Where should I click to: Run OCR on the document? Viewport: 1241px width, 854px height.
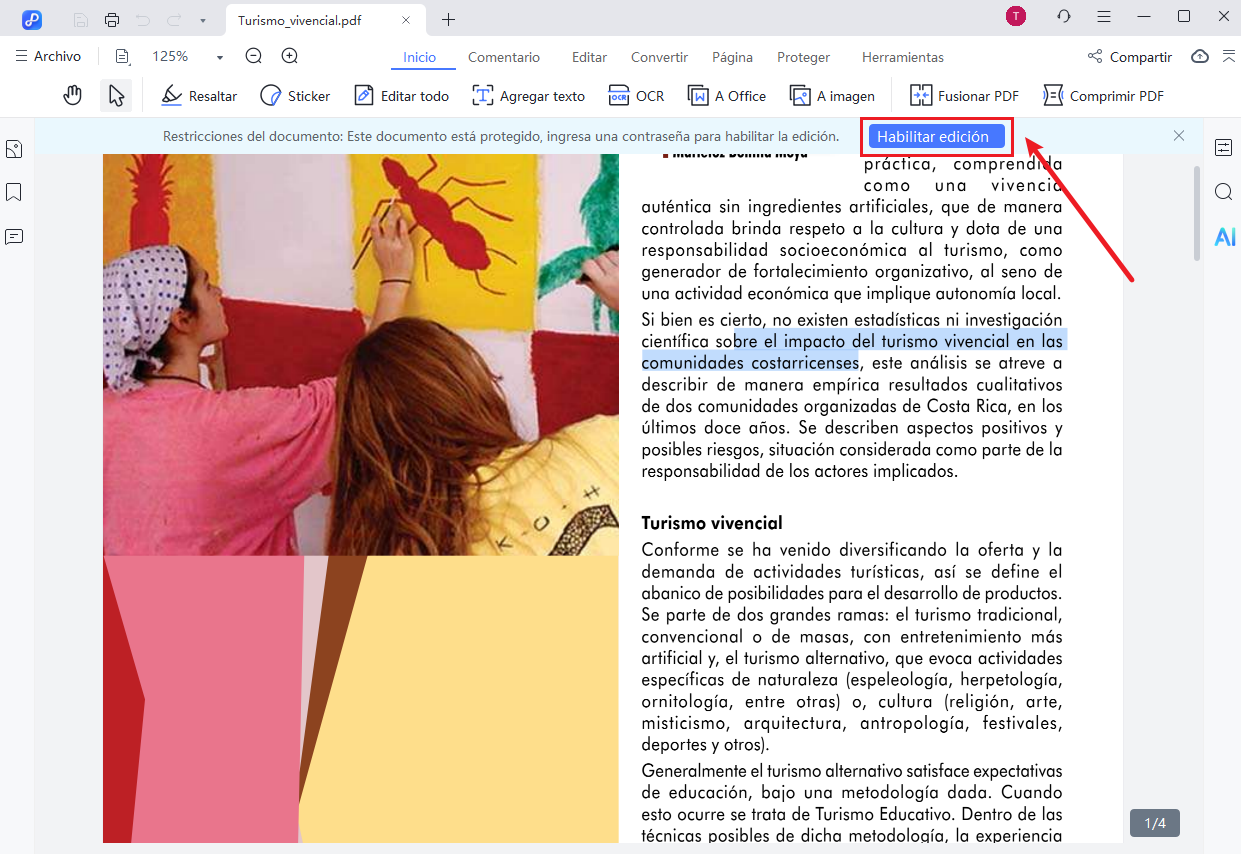[636, 95]
